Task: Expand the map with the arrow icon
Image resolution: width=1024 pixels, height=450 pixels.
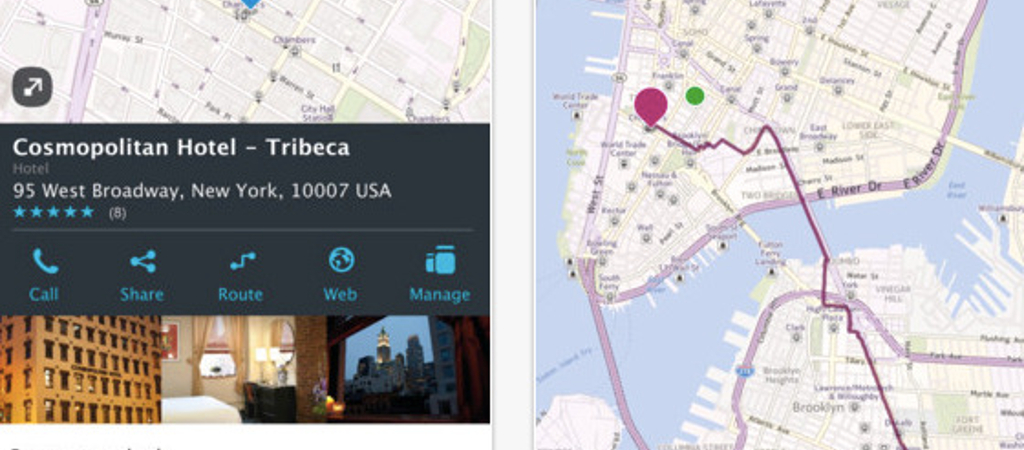Action: coord(32,87)
